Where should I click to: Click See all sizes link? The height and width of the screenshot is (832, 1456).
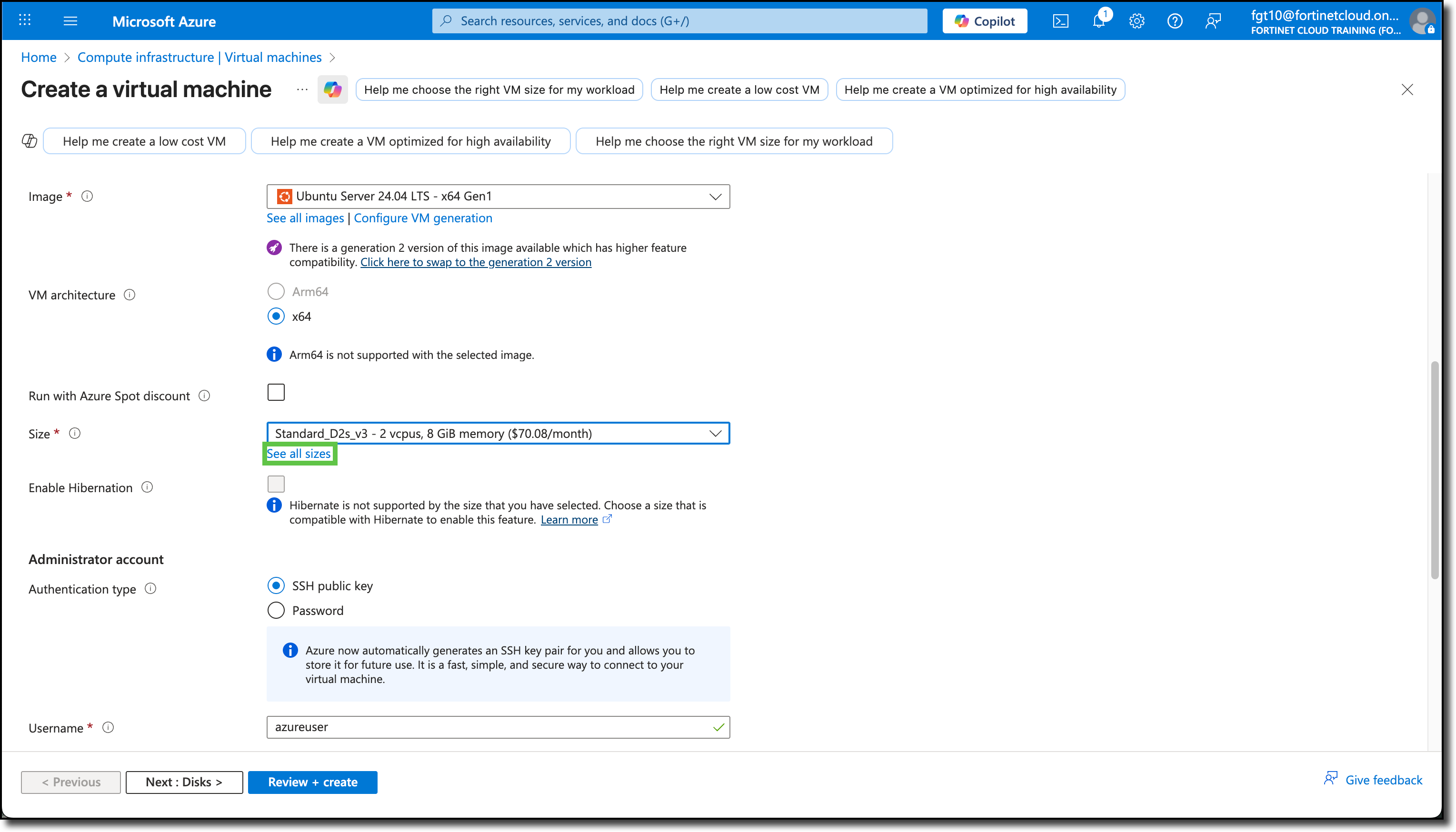pyautogui.click(x=298, y=453)
